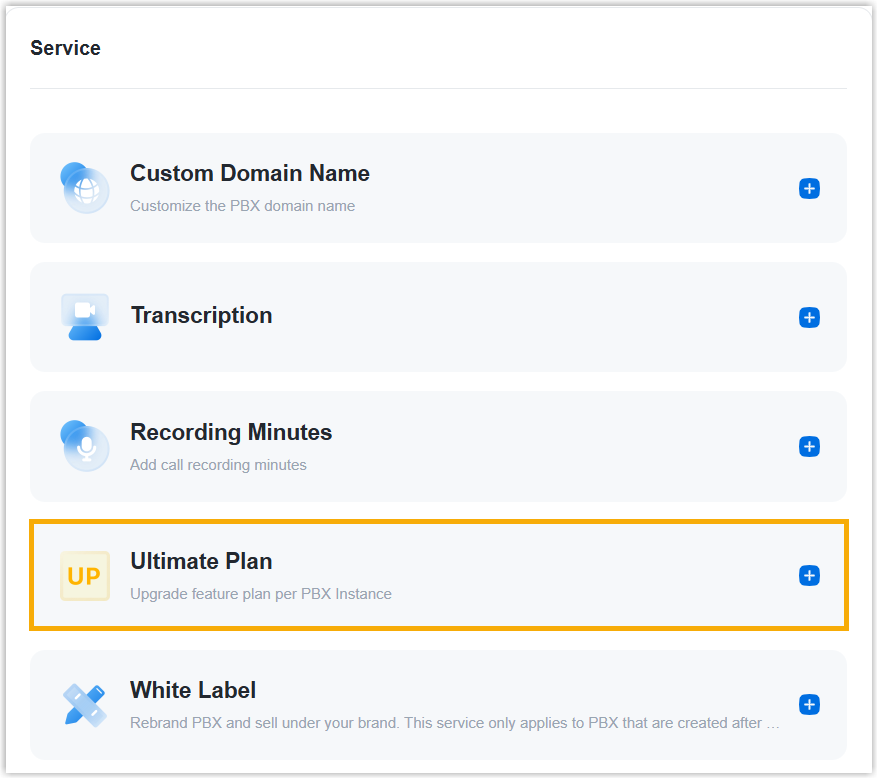Click "Upgrade feature plan per PBX Instance" text
The image size is (878, 779).
click(x=261, y=594)
